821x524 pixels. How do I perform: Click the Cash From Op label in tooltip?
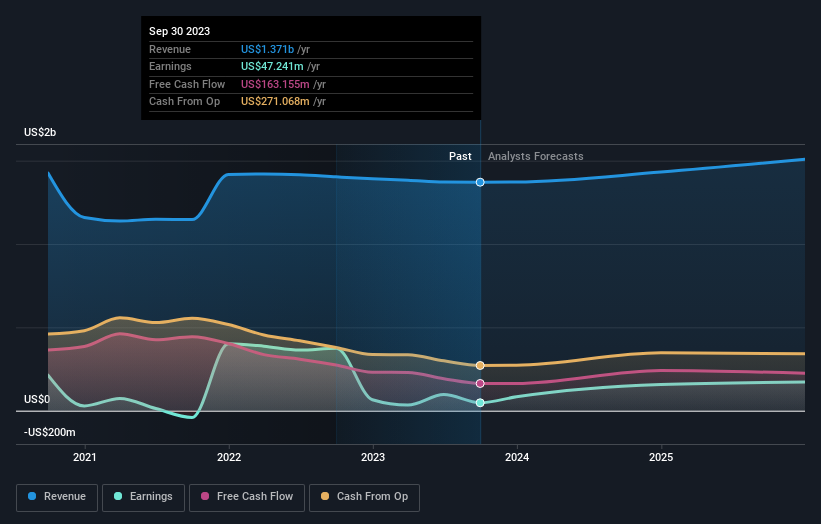pos(184,102)
